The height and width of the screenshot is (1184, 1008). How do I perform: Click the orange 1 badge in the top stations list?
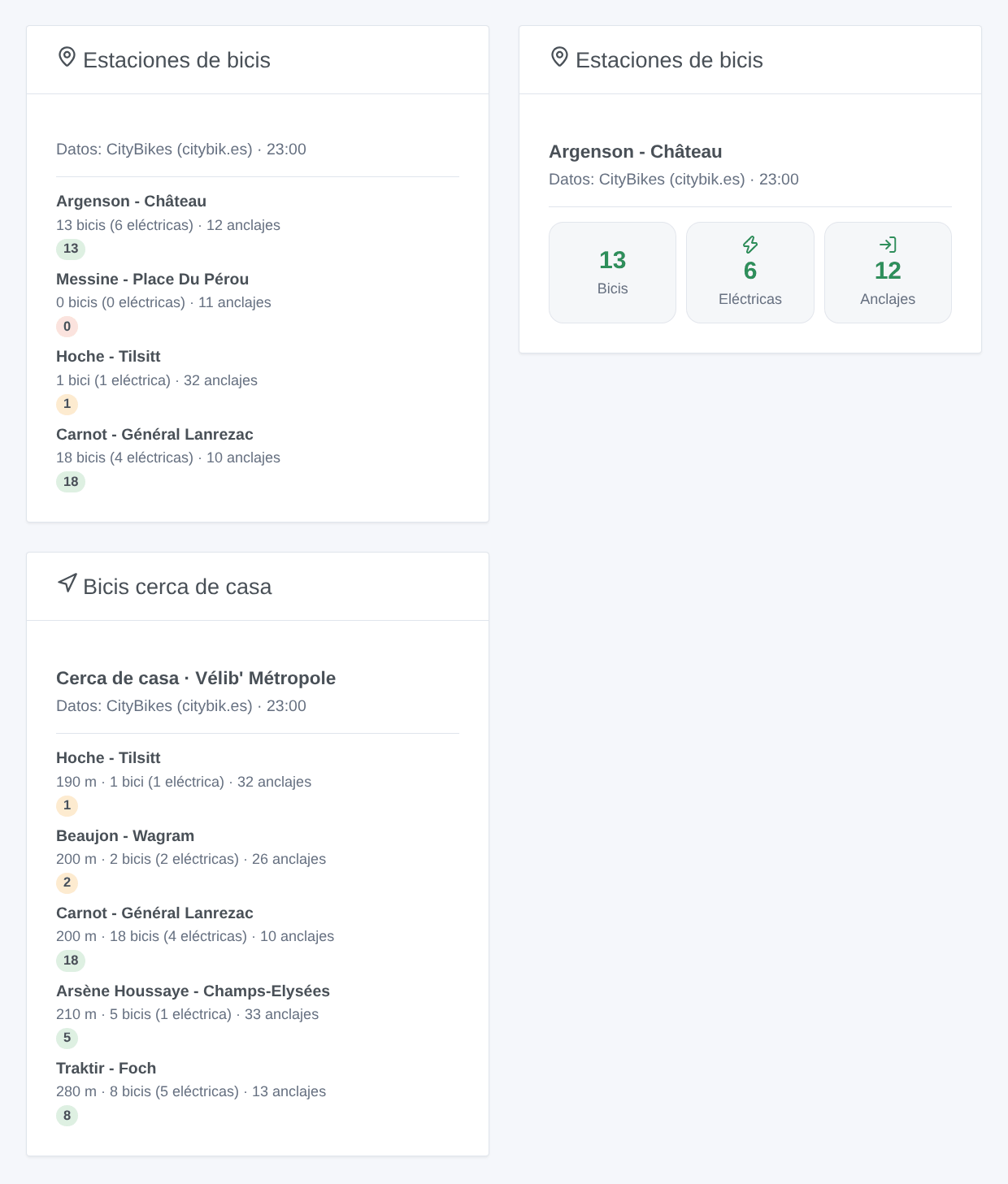point(67,404)
